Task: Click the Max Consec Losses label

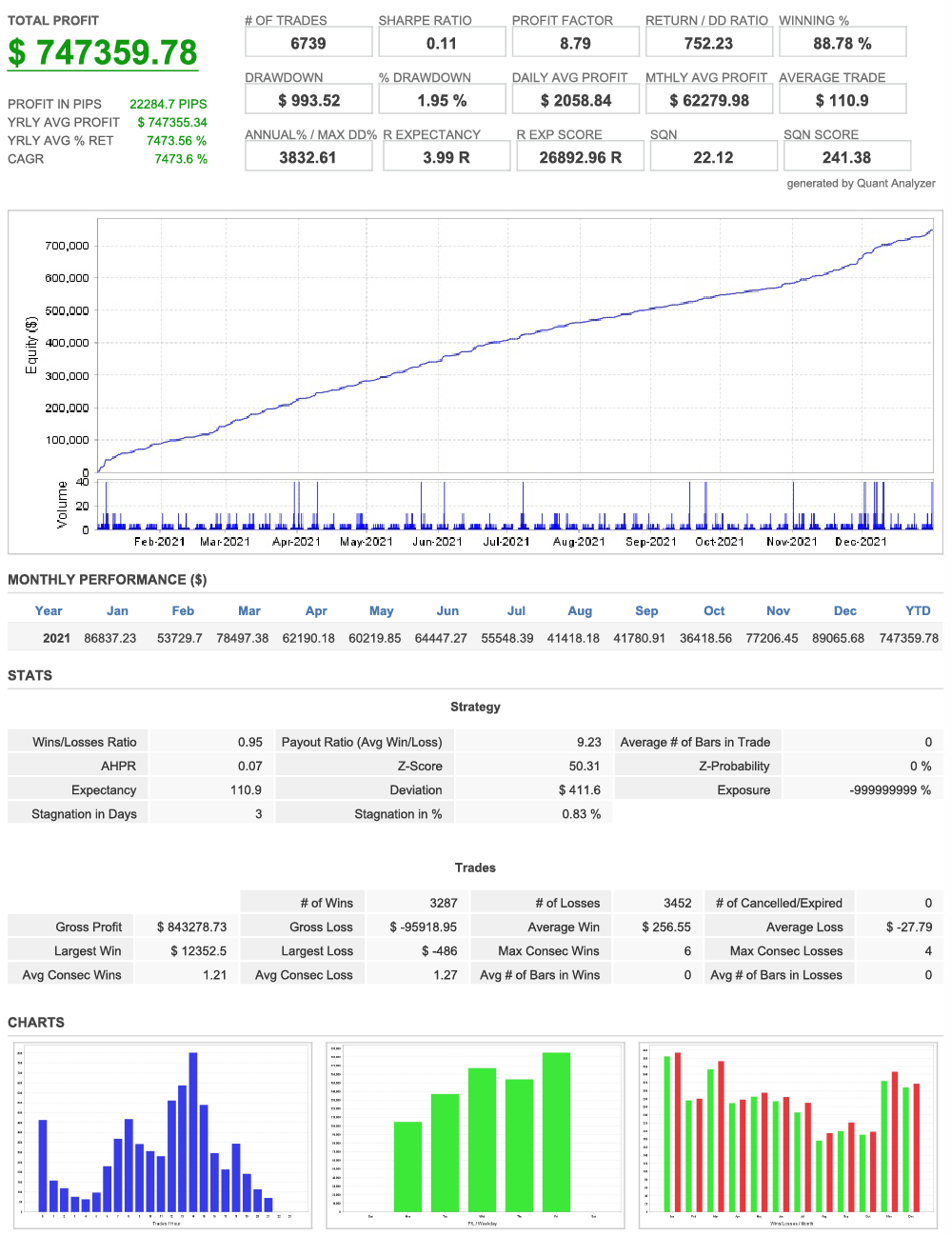Action: (x=785, y=950)
